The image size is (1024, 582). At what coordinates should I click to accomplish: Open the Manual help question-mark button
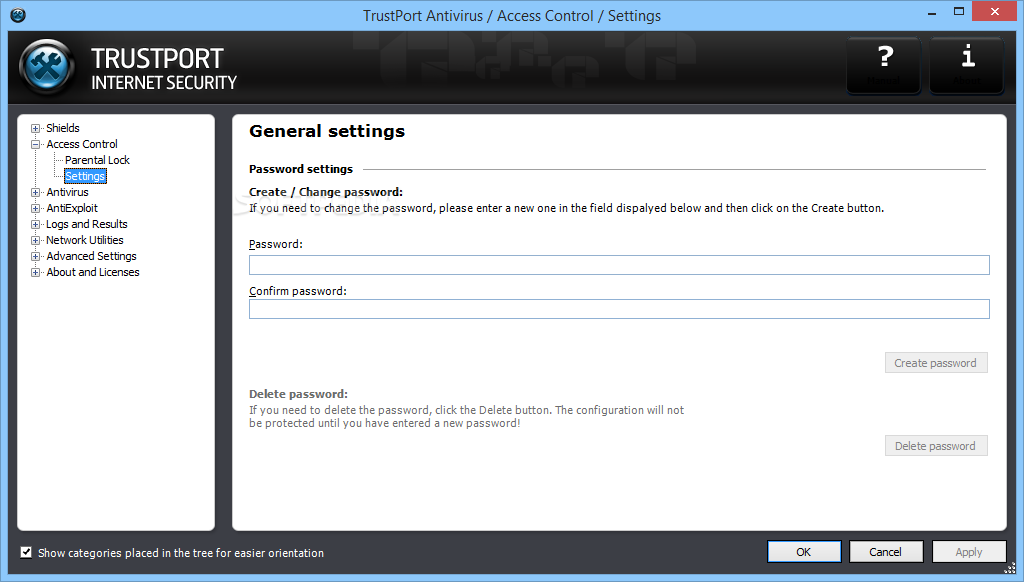point(884,65)
